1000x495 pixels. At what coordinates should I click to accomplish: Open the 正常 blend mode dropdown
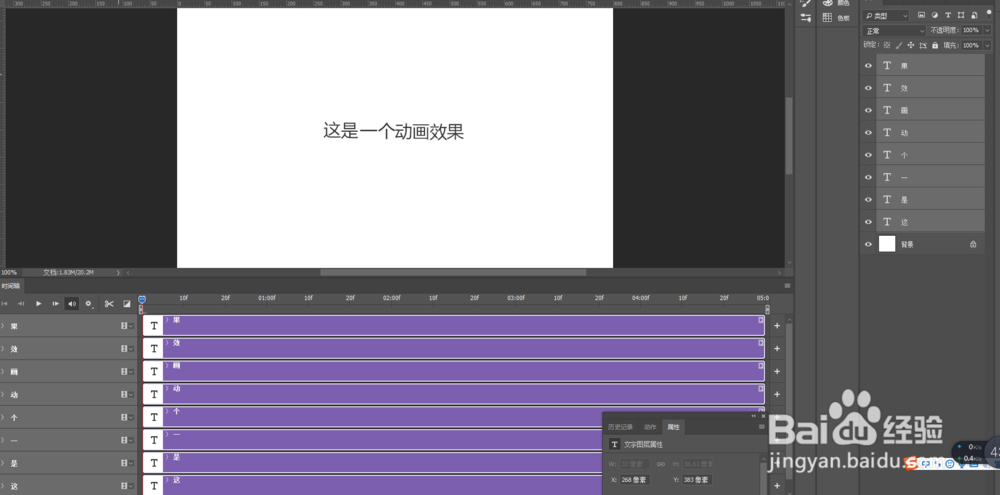pyautogui.click(x=893, y=31)
